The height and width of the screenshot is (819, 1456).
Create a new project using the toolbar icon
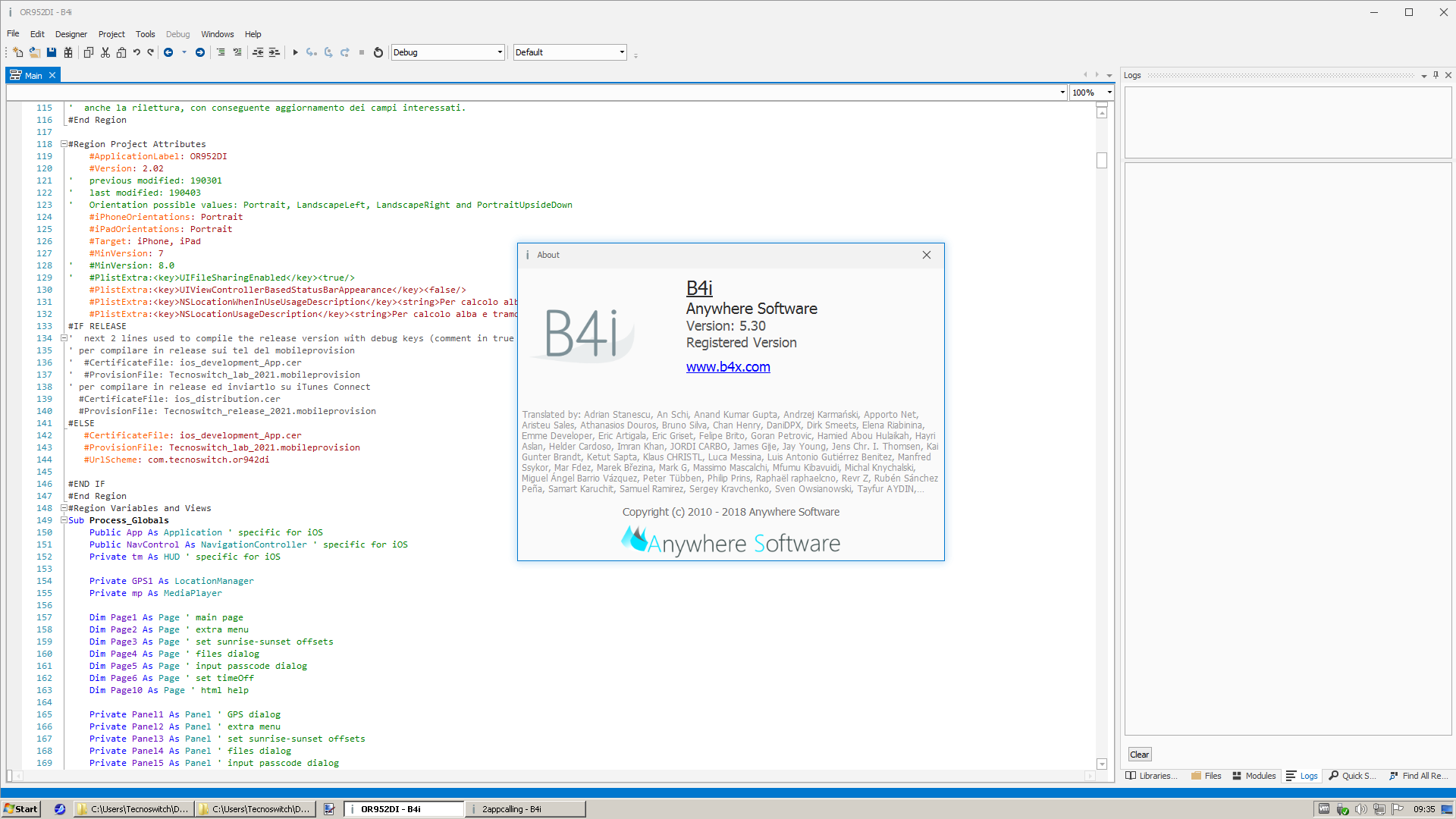point(17,52)
